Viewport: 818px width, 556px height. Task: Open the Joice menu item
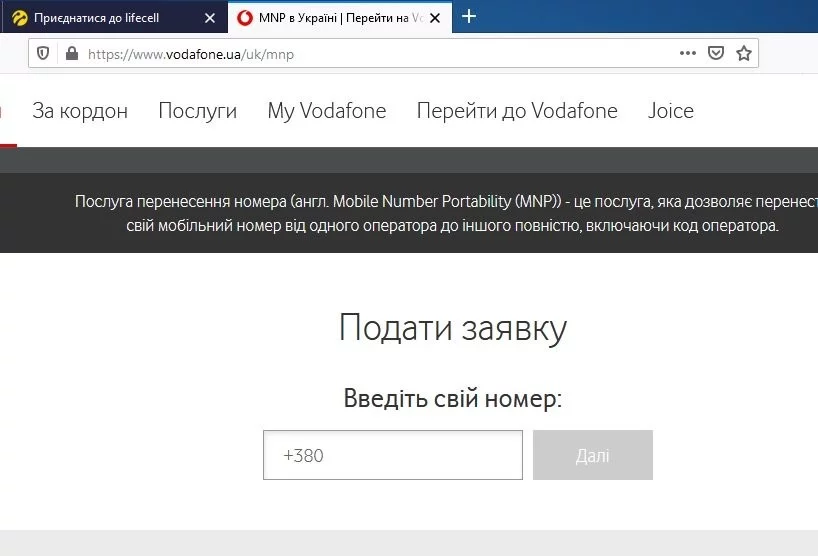tap(670, 111)
